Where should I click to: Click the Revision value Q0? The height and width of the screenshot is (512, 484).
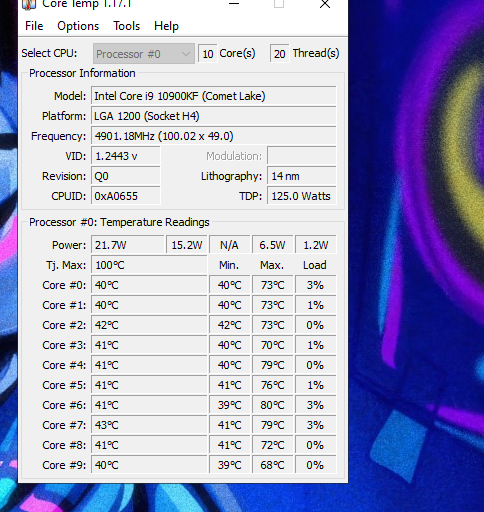pos(126,176)
